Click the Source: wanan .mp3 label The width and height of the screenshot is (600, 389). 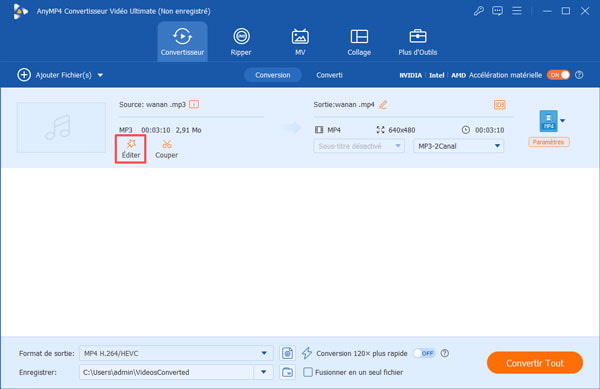coord(152,104)
